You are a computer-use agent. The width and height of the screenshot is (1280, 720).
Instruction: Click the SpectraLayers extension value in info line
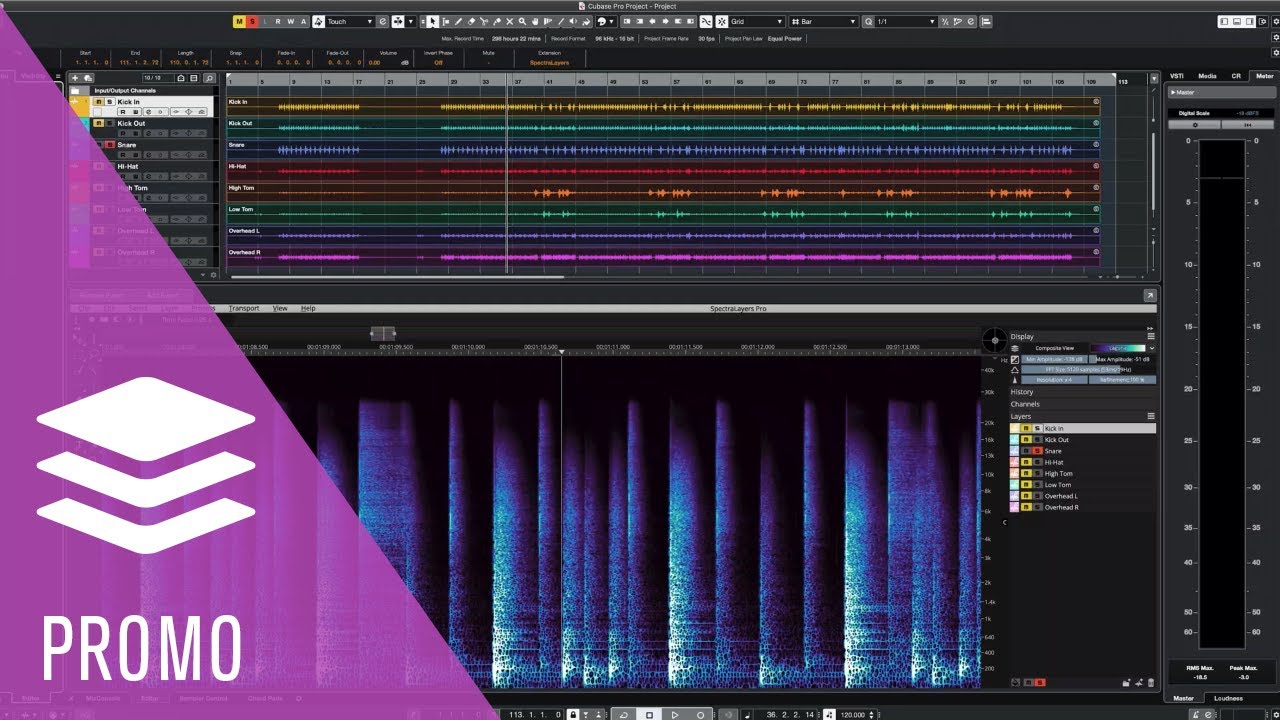coord(549,62)
